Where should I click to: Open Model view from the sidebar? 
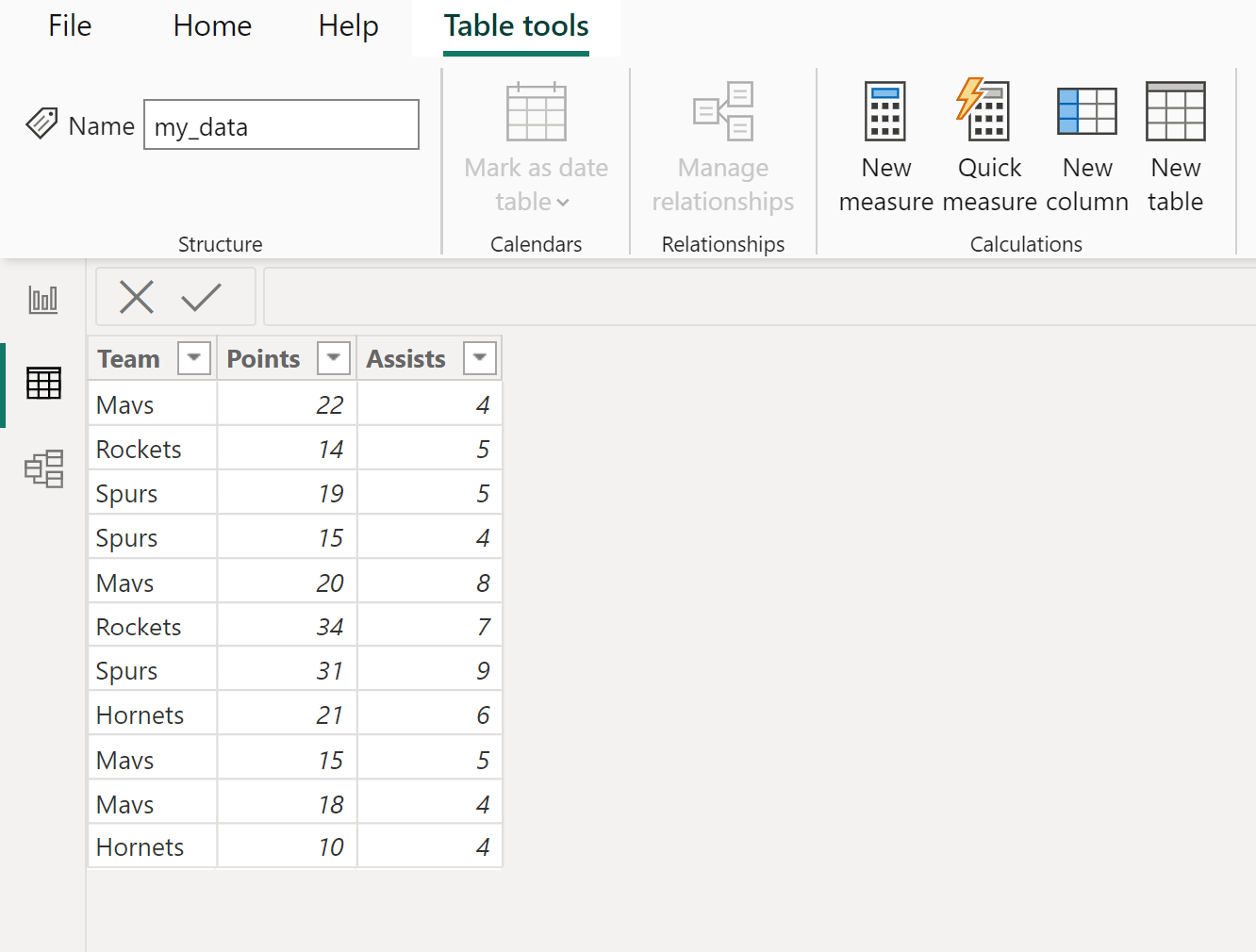42,468
